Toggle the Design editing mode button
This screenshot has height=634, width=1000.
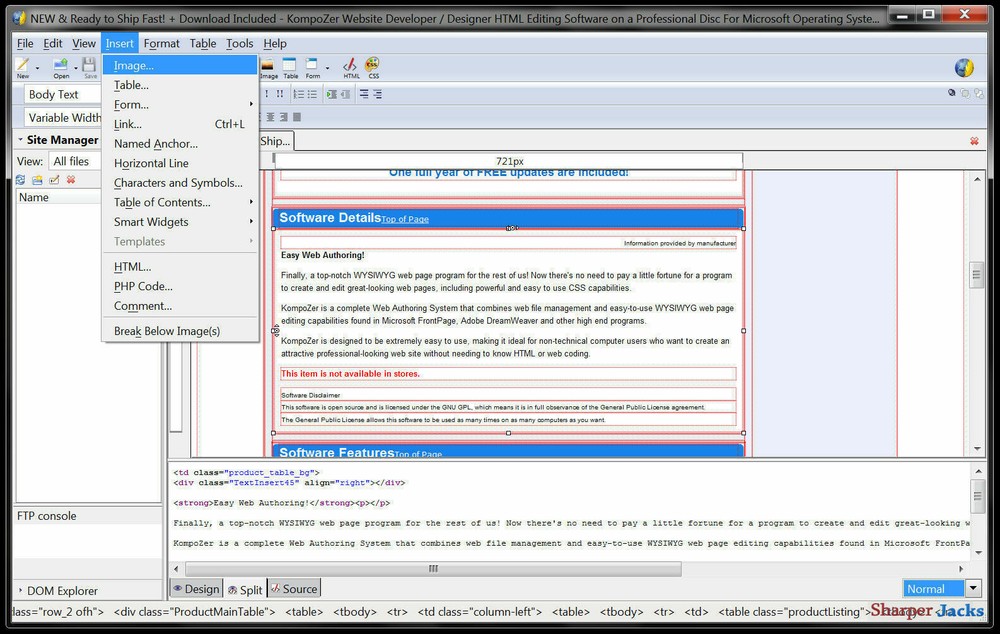click(x=196, y=589)
